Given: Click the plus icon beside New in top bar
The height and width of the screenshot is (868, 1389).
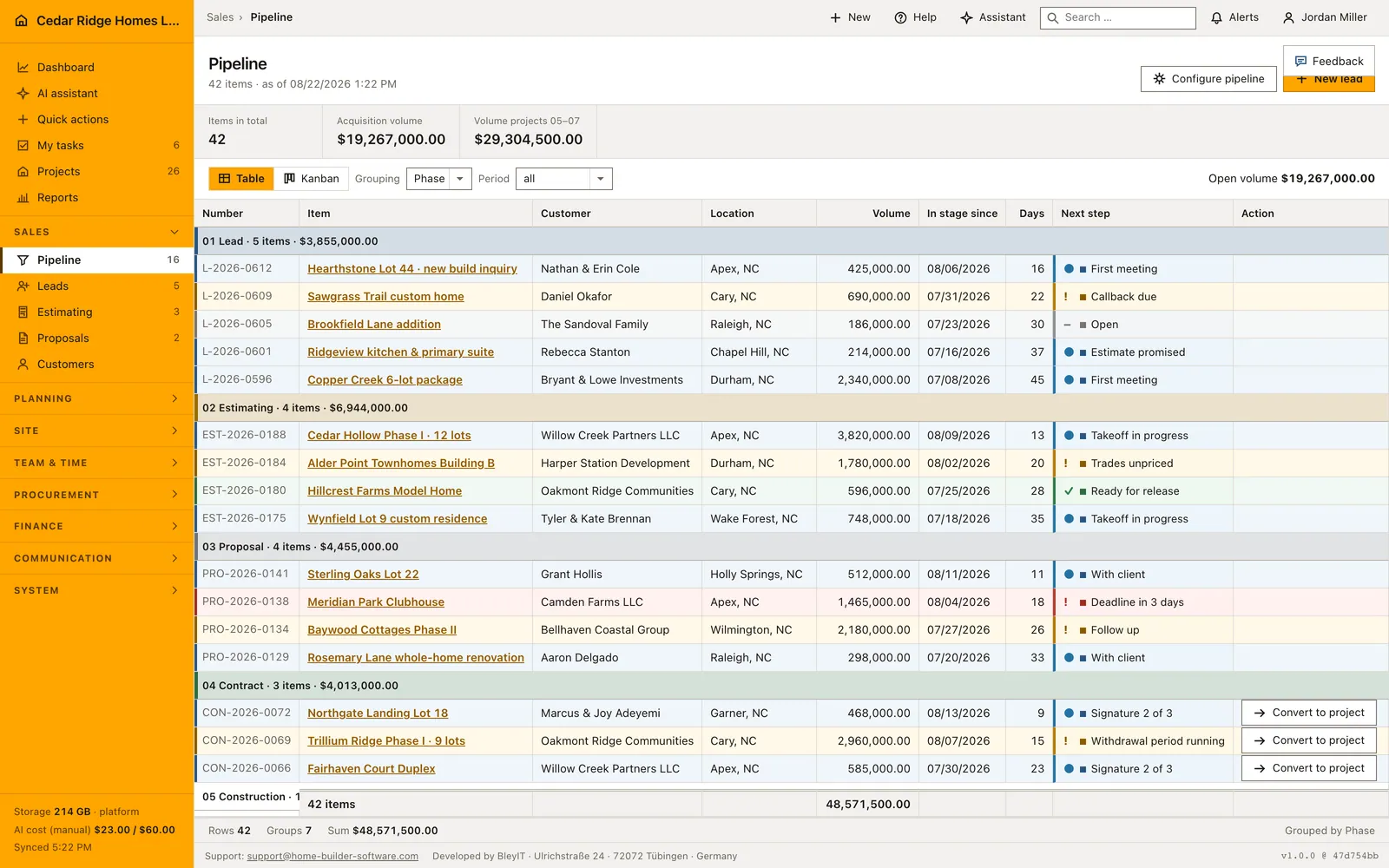Looking at the screenshot, I should click(x=835, y=17).
